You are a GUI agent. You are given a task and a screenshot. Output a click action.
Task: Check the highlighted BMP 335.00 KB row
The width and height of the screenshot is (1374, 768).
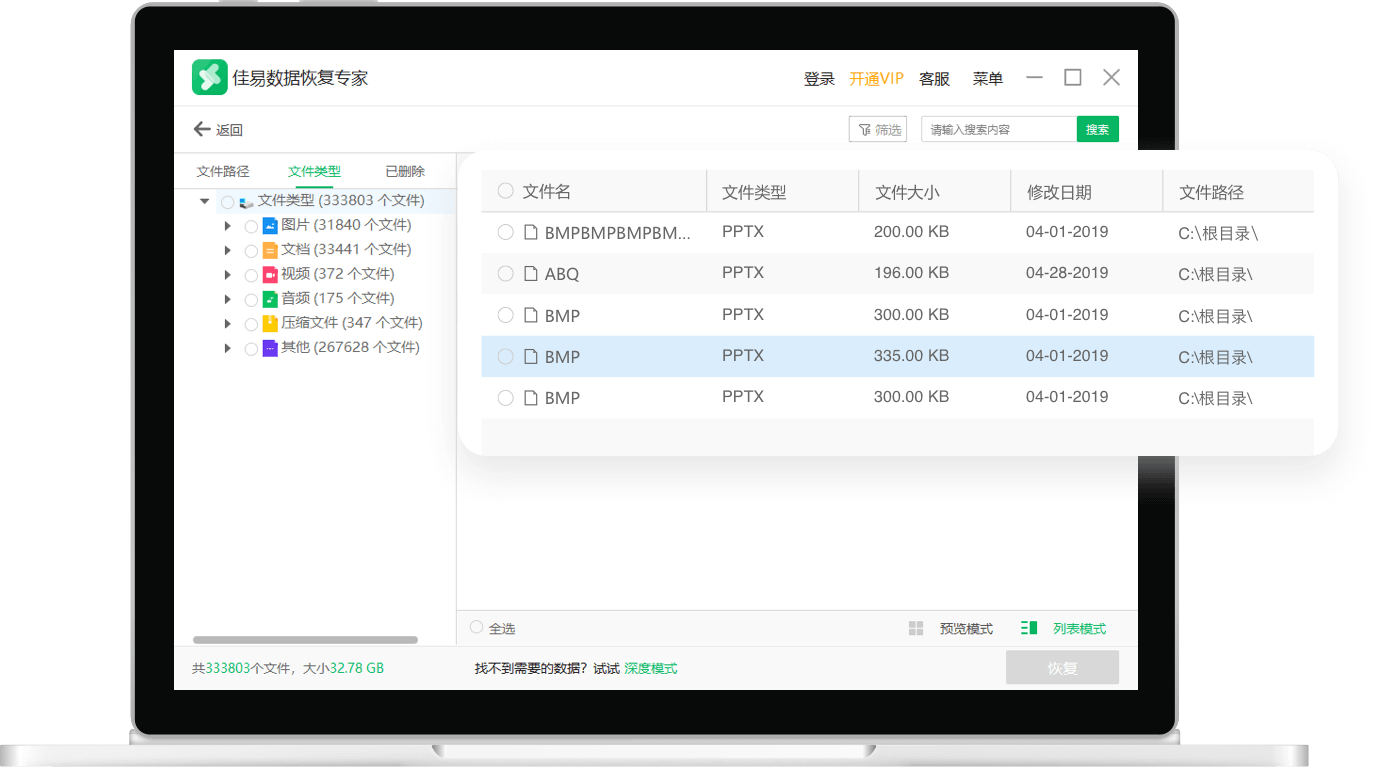click(505, 356)
